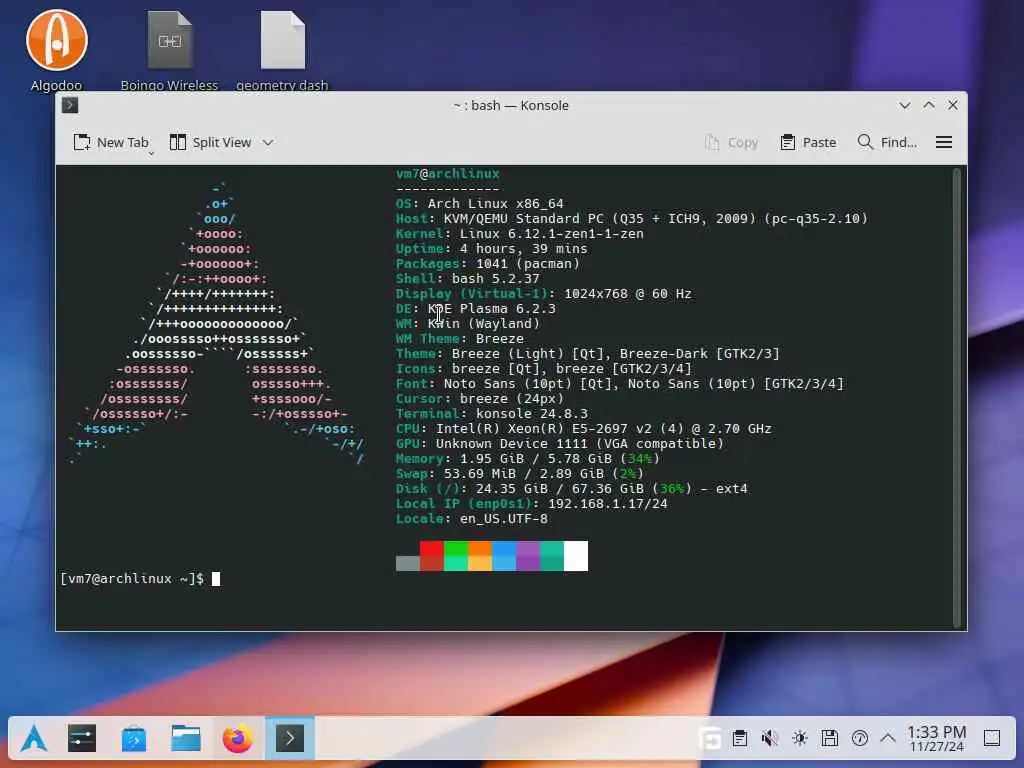1024x768 pixels.
Task: Click the 'Packages: 1041 (pacman)' line
Action: pos(488,264)
